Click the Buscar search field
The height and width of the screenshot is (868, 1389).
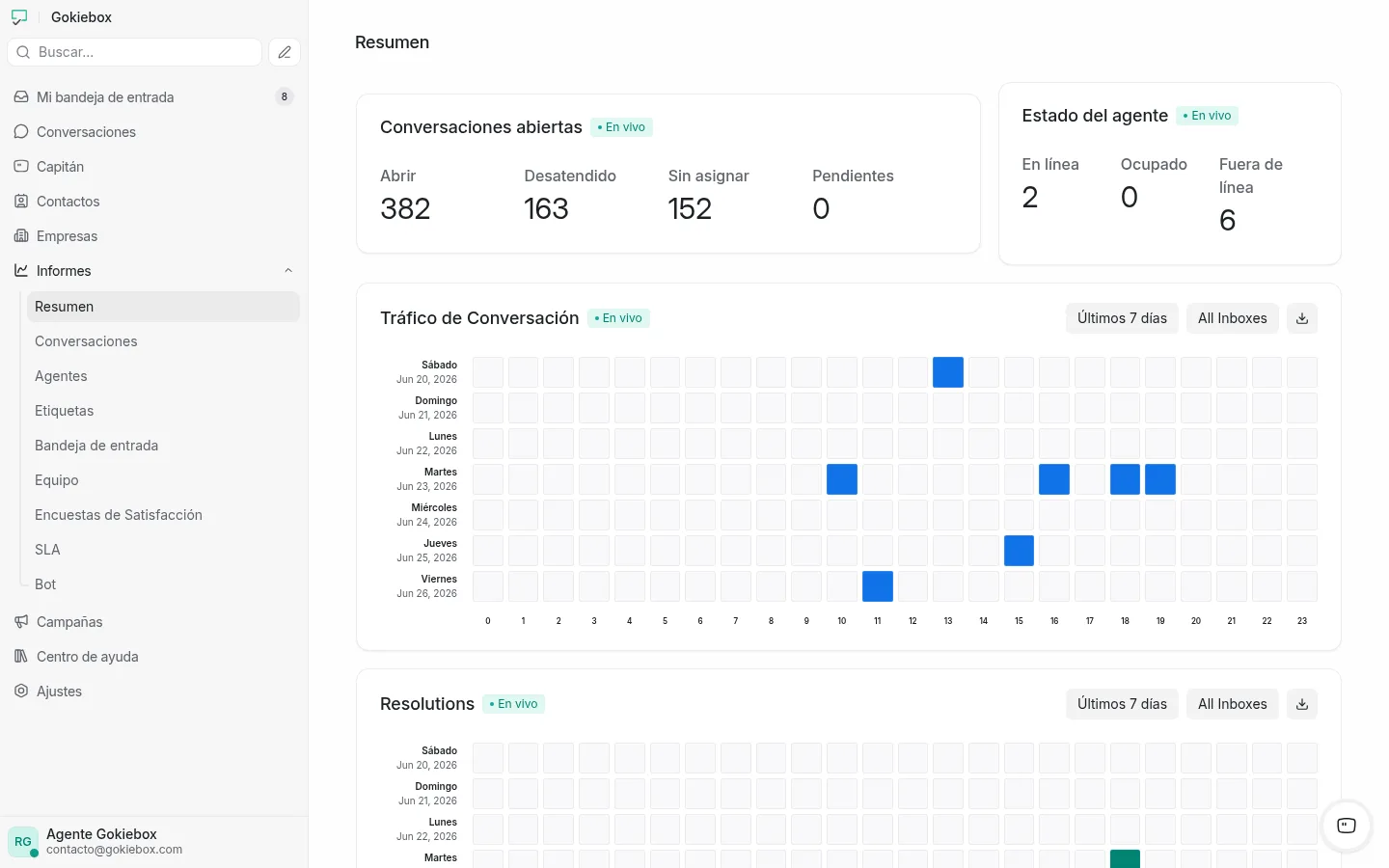134,52
